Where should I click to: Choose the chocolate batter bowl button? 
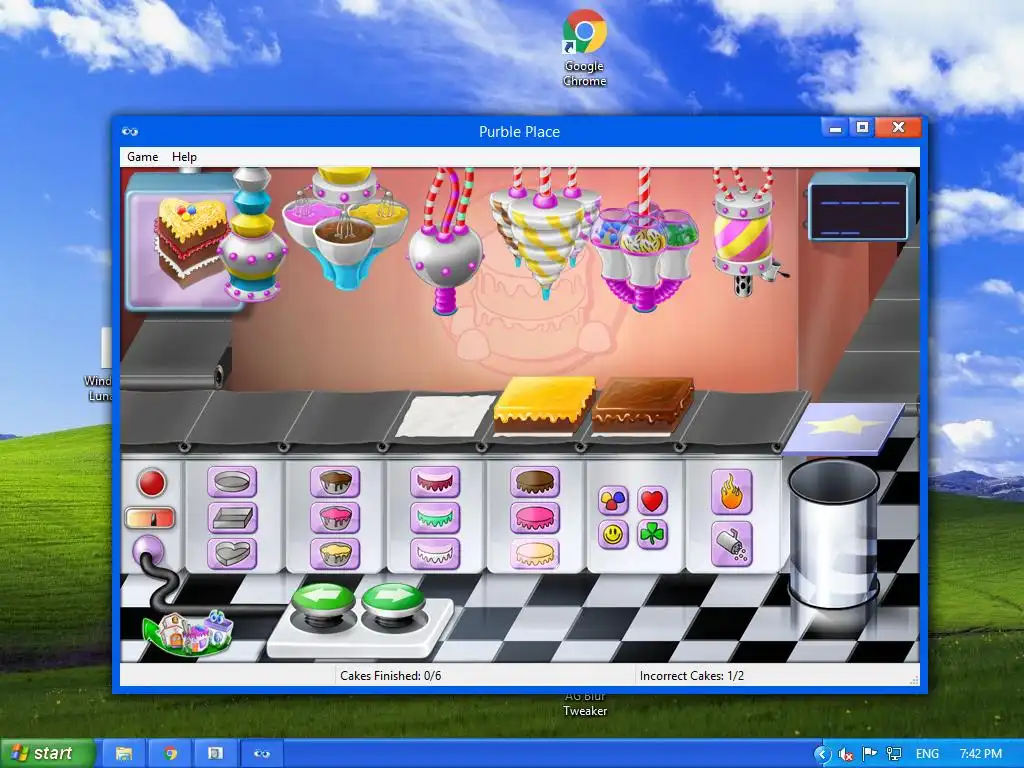tap(334, 483)
